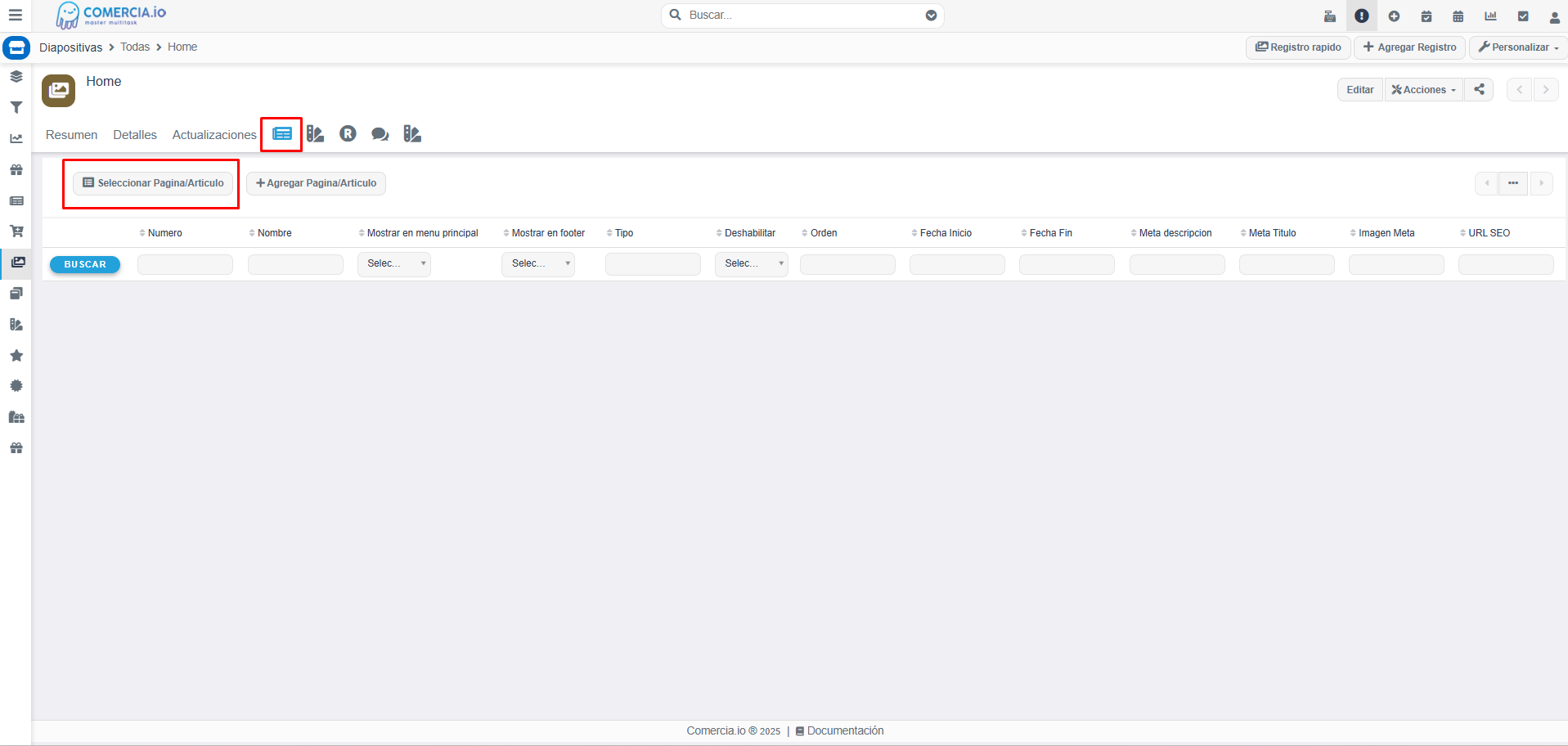
Task: Open the calendar check icon
Action: (1426, 16)
